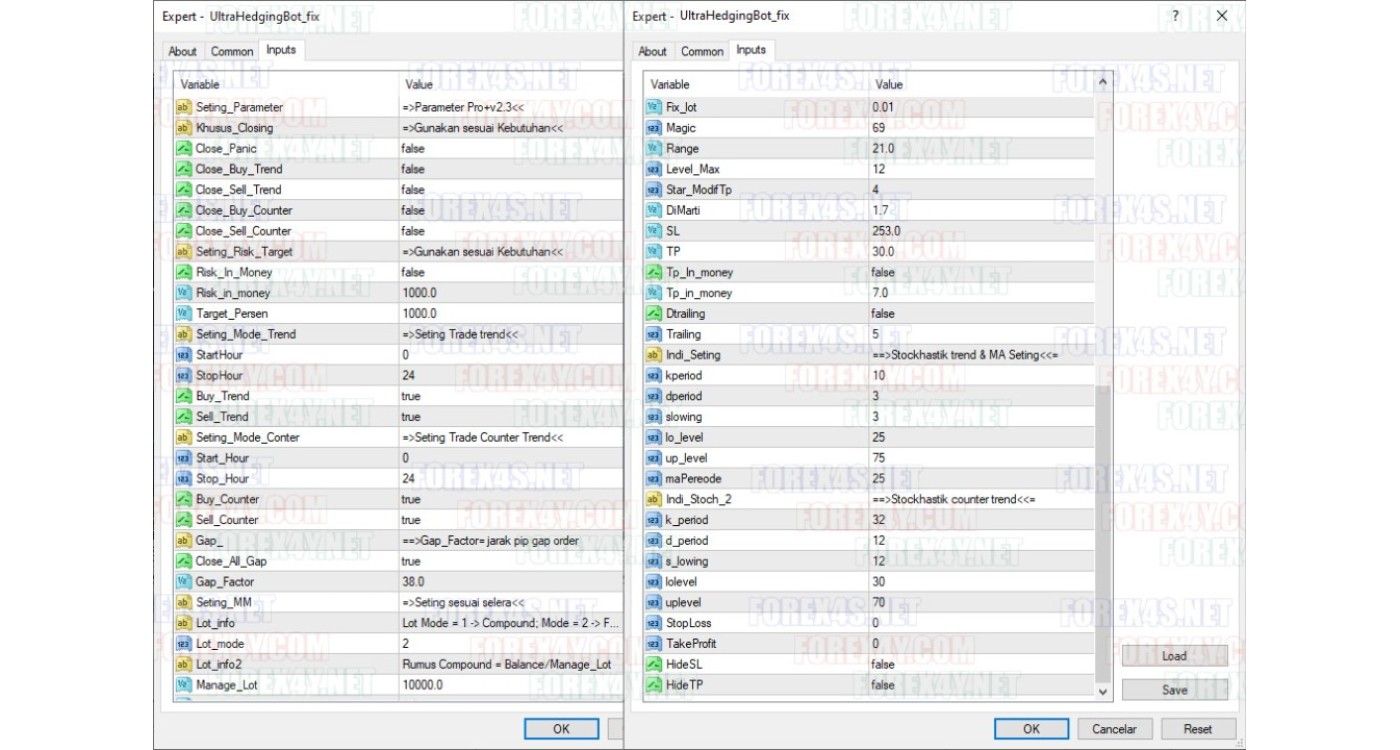Click the help question mark button
The height and width of the screenshot is (750, 1400).
coord(1176,16)
